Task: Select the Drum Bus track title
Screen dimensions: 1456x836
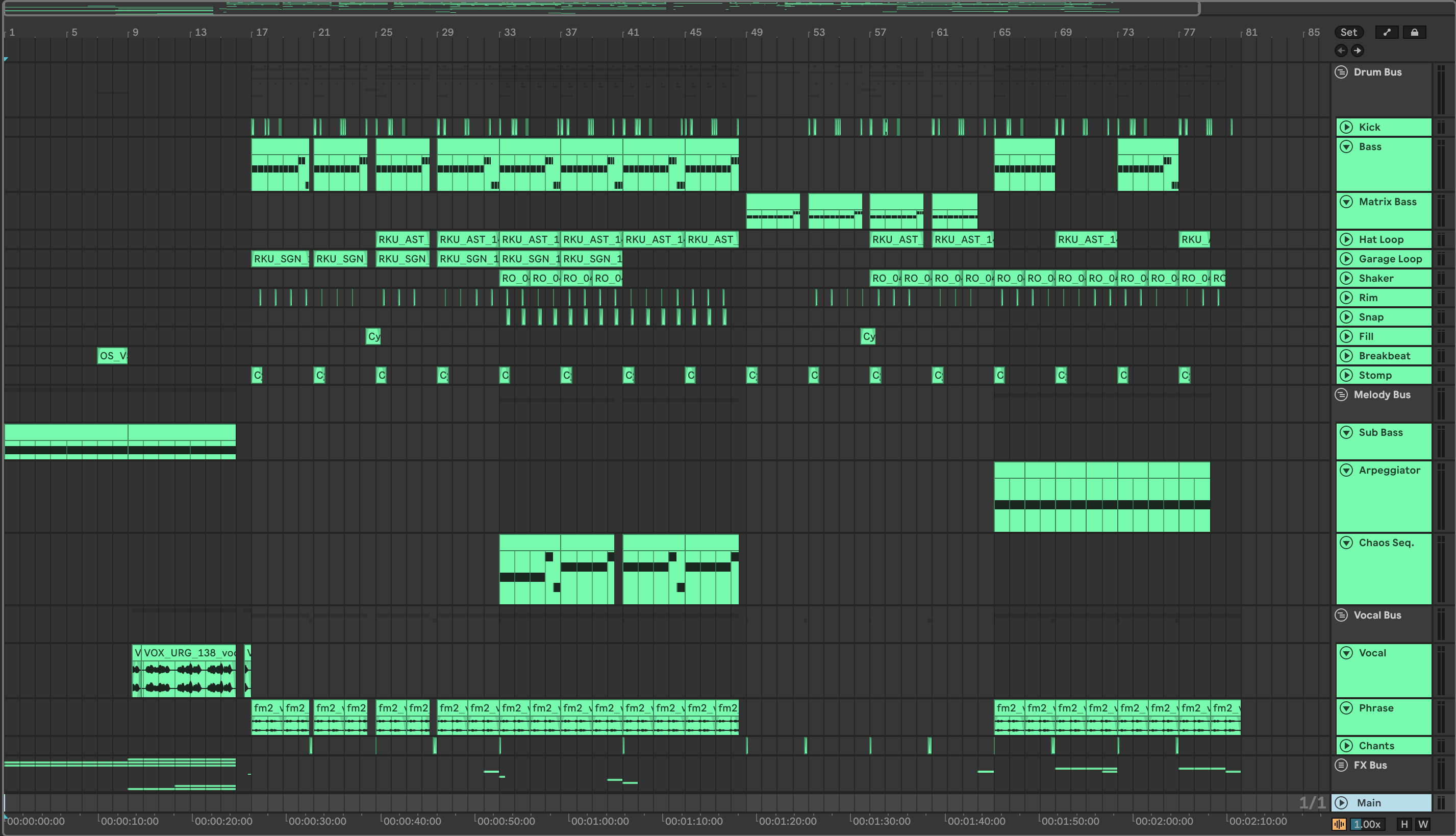Action: [x=1377, y=72]
